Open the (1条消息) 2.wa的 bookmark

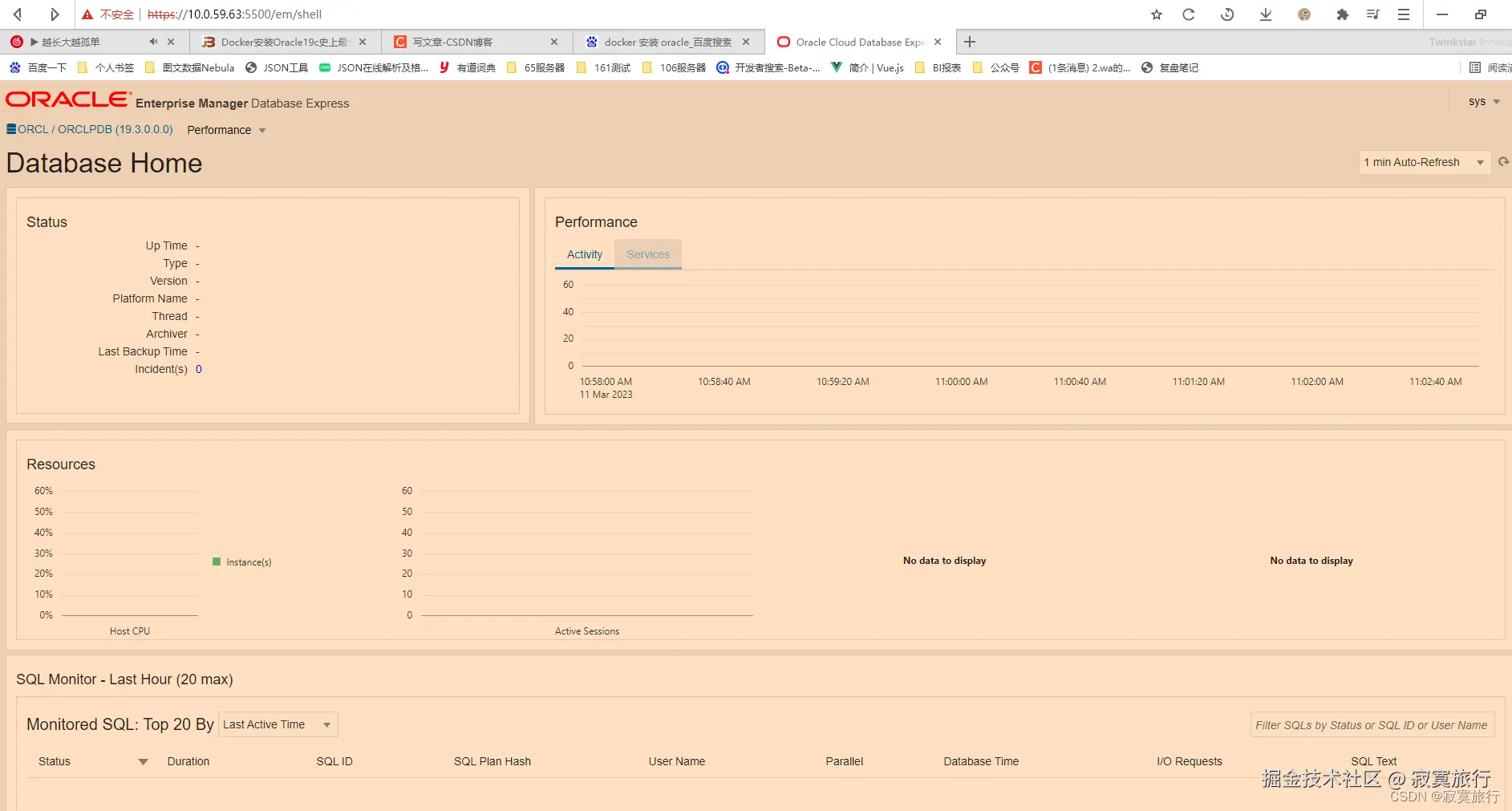(x=1080, y=67)
